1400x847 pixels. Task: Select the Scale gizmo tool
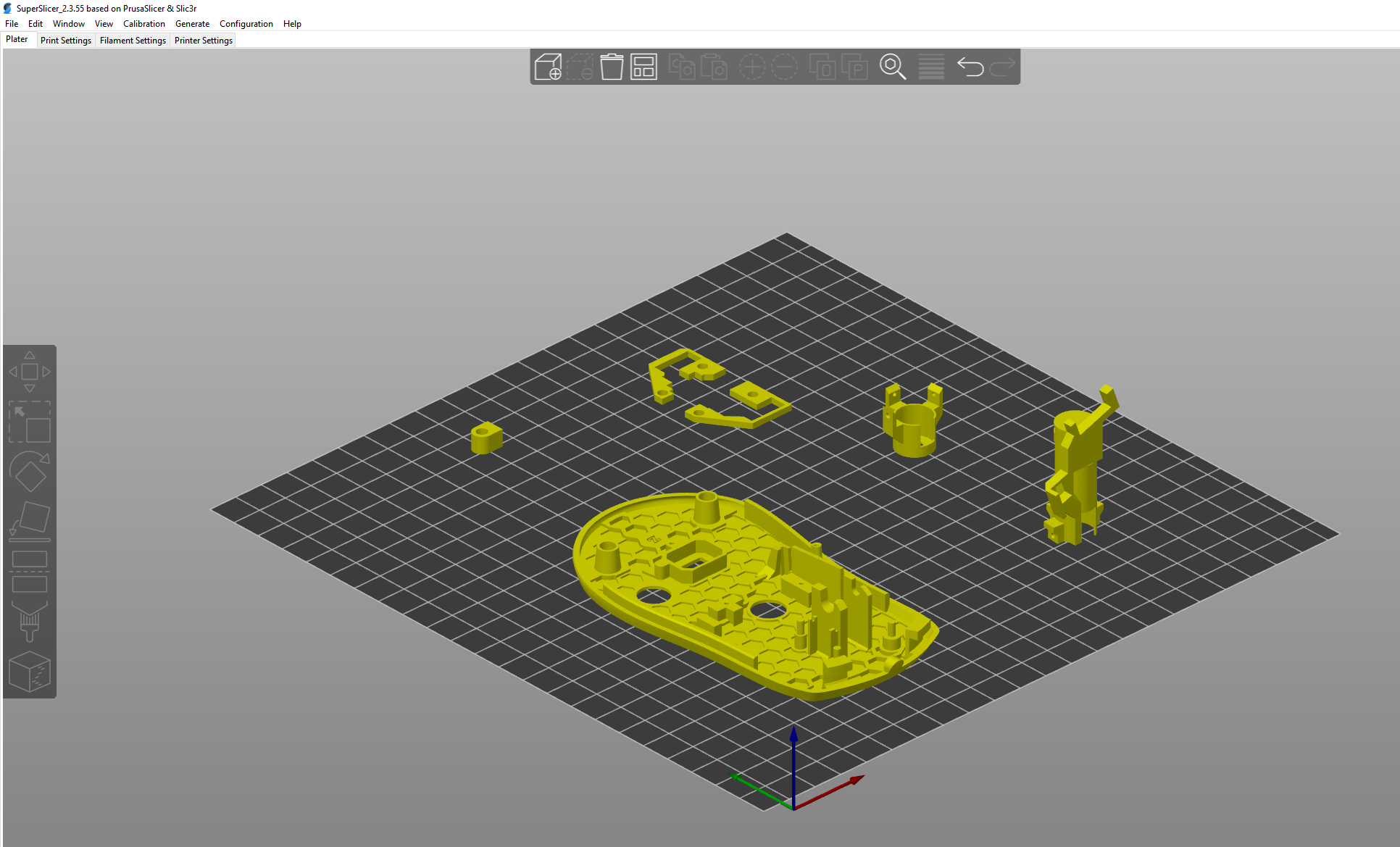(30, 423)
